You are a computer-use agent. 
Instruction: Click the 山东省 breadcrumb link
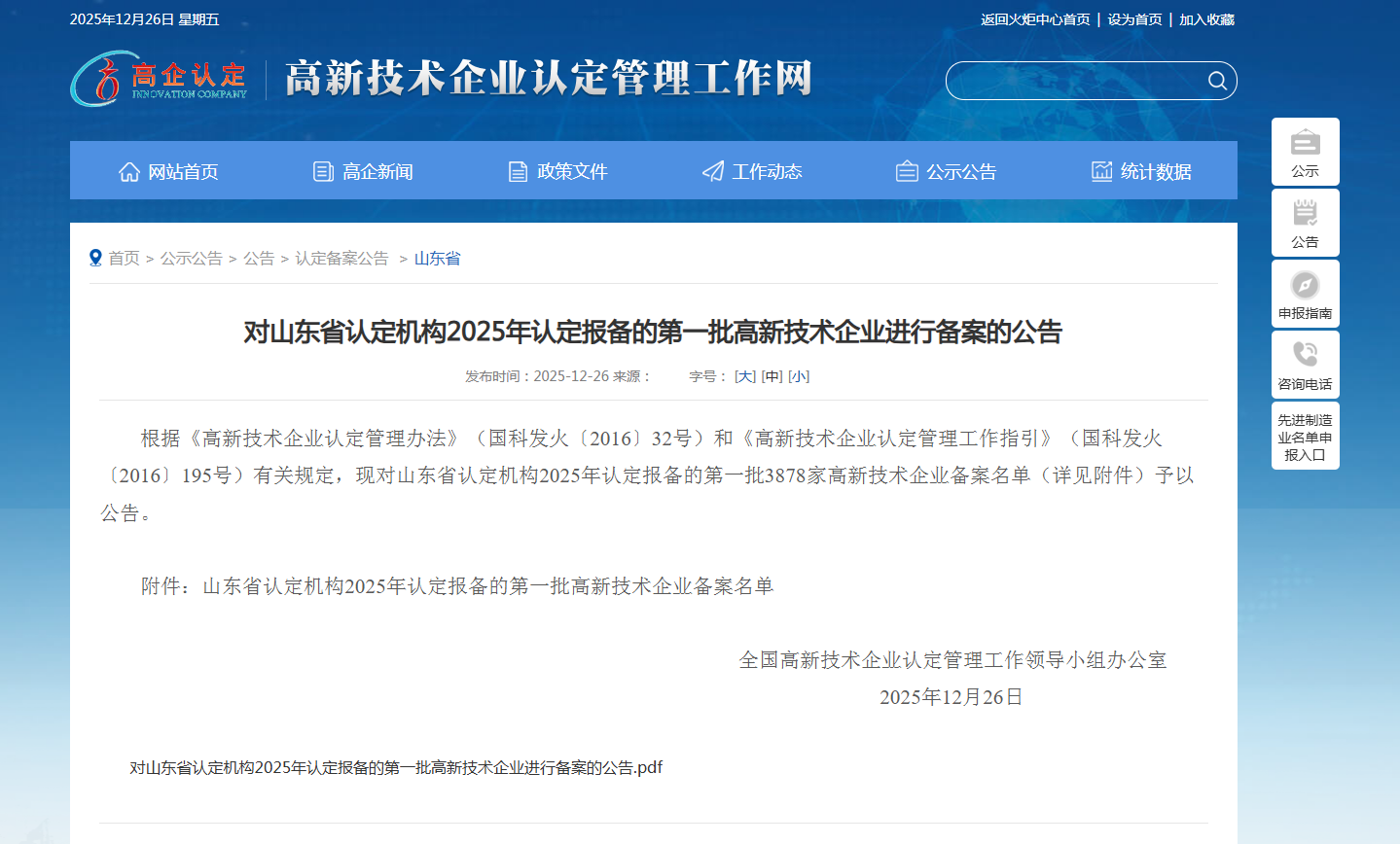437,258
